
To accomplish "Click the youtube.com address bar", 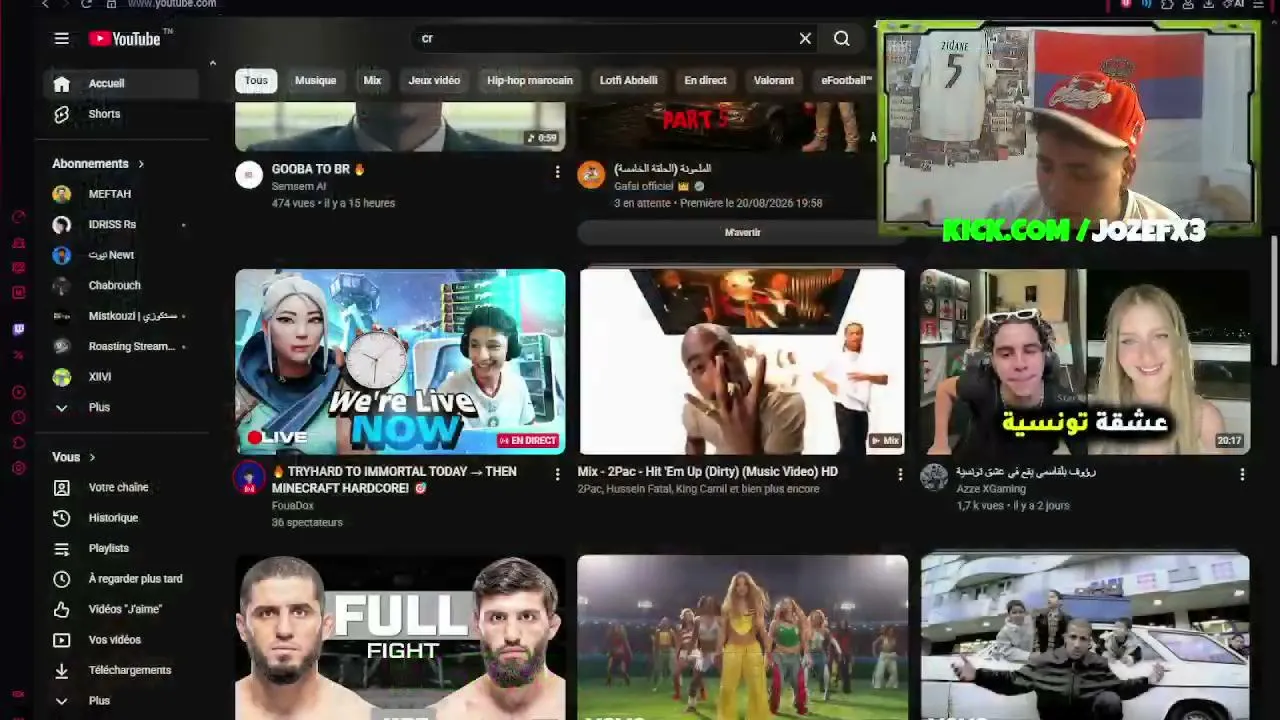I will pyautogui.click(x=172, y=4).
